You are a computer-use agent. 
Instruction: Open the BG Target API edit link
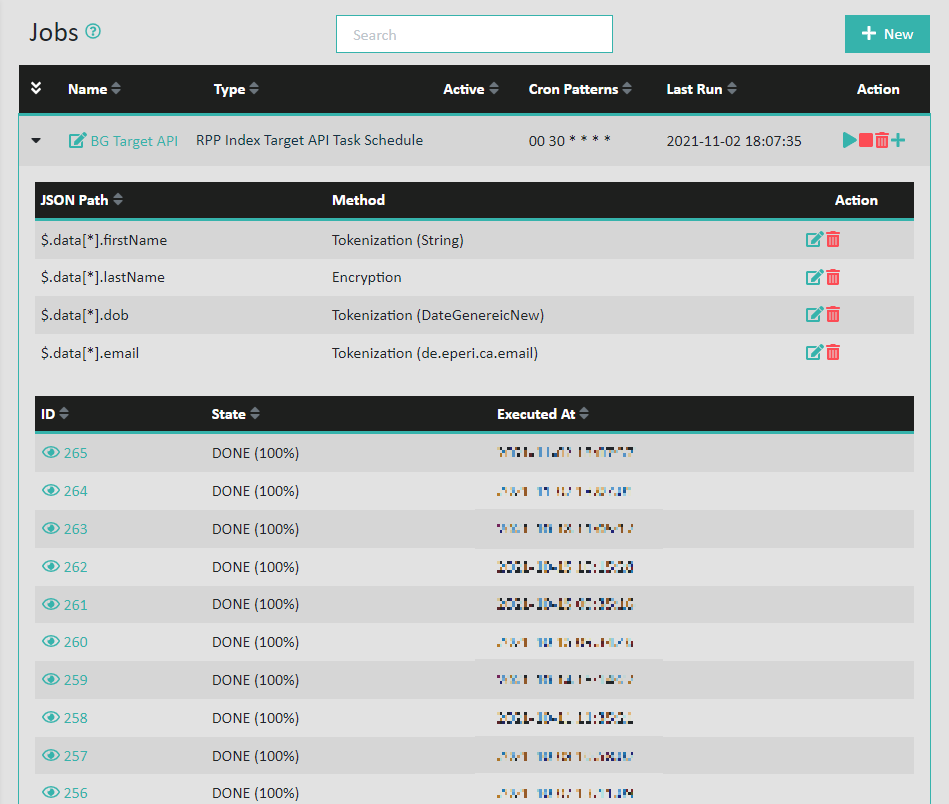(123, 140)
